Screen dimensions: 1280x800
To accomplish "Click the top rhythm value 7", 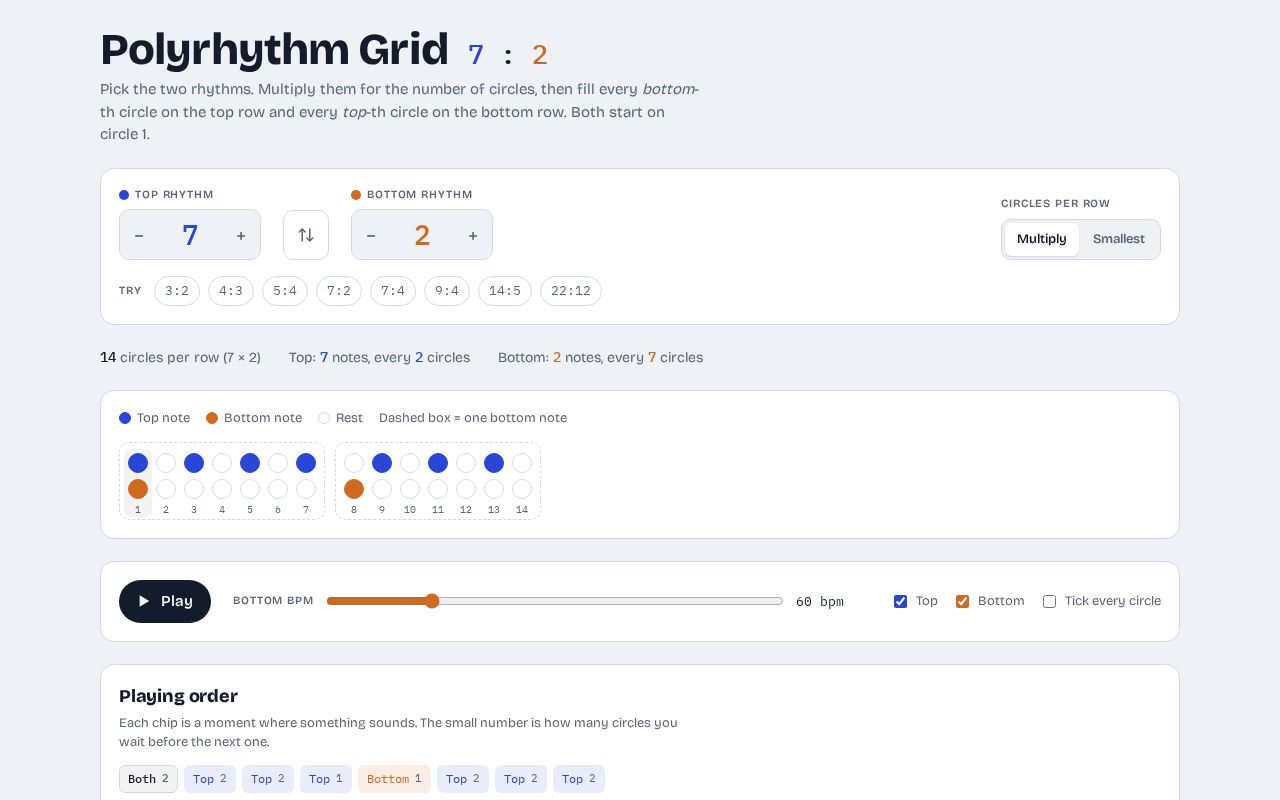I will (x=190, y=235).
